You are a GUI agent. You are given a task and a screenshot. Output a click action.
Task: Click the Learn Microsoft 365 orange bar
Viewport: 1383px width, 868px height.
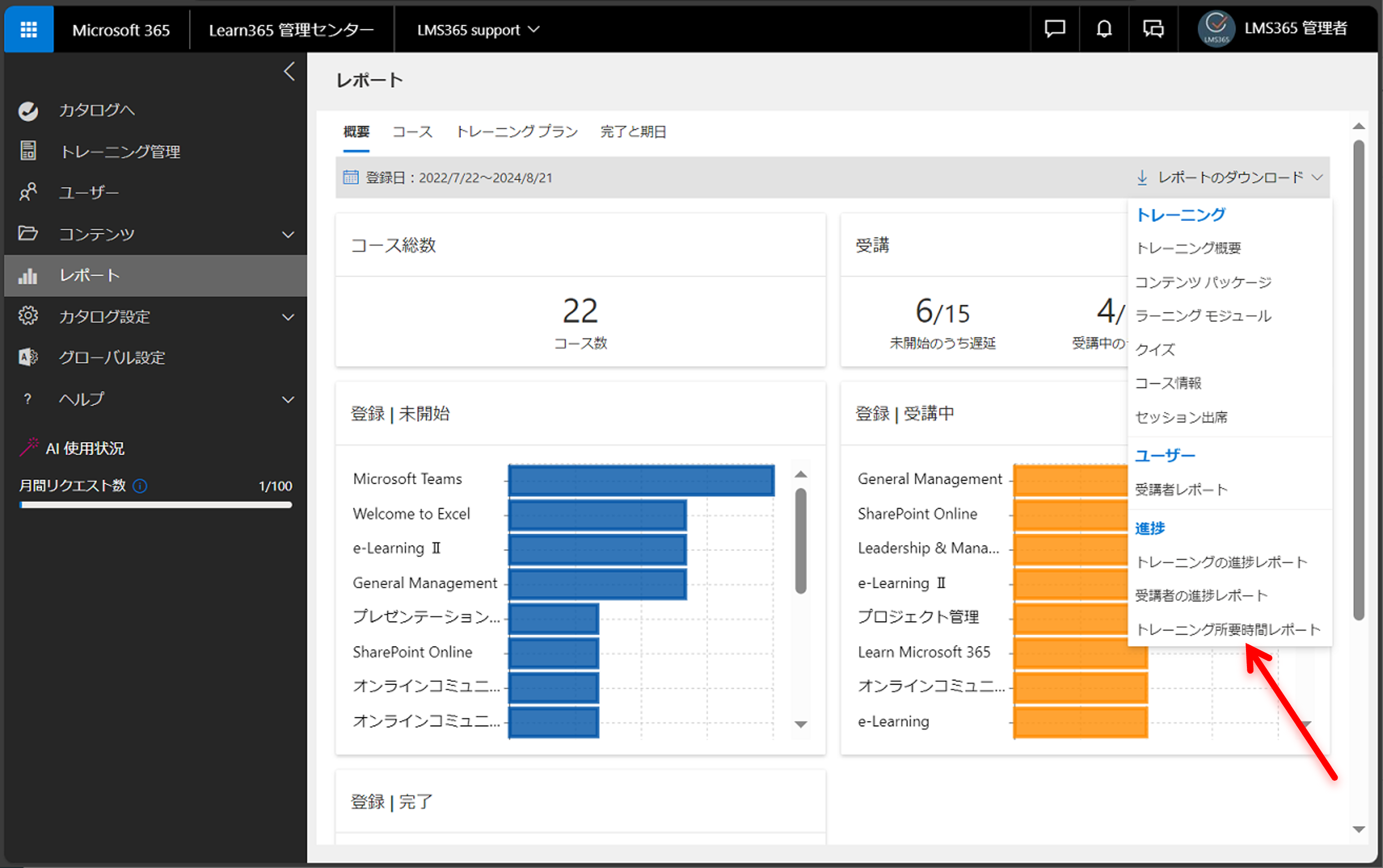point(1081,652)
